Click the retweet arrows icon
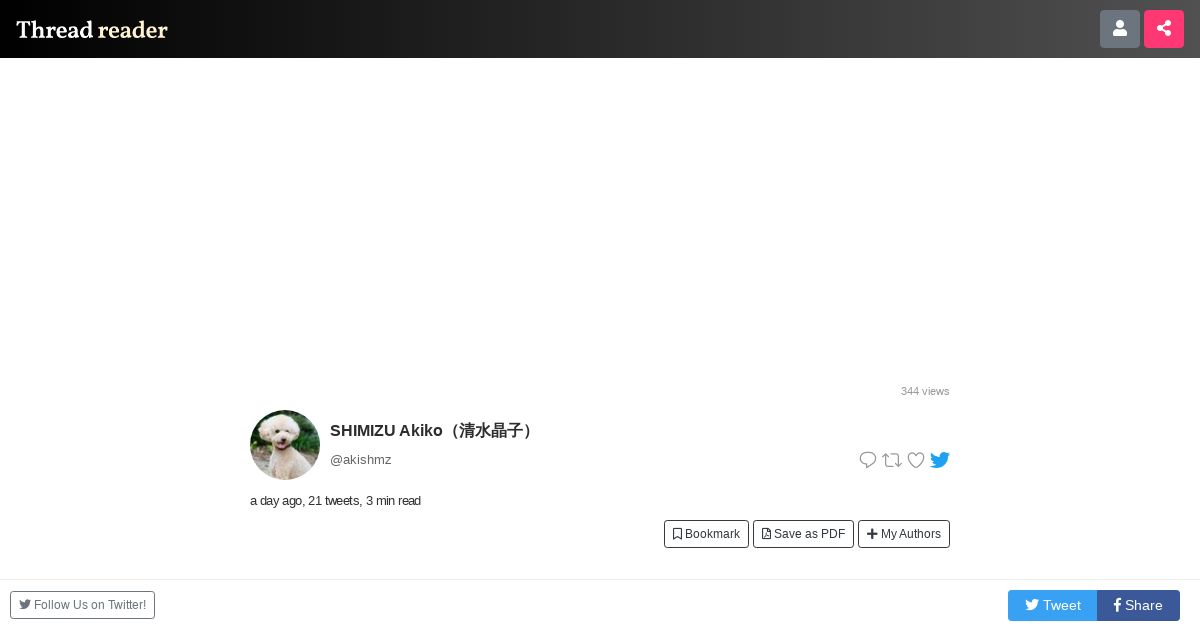Viewport: 1200px width, 630px height. click(x=892, y=460)
